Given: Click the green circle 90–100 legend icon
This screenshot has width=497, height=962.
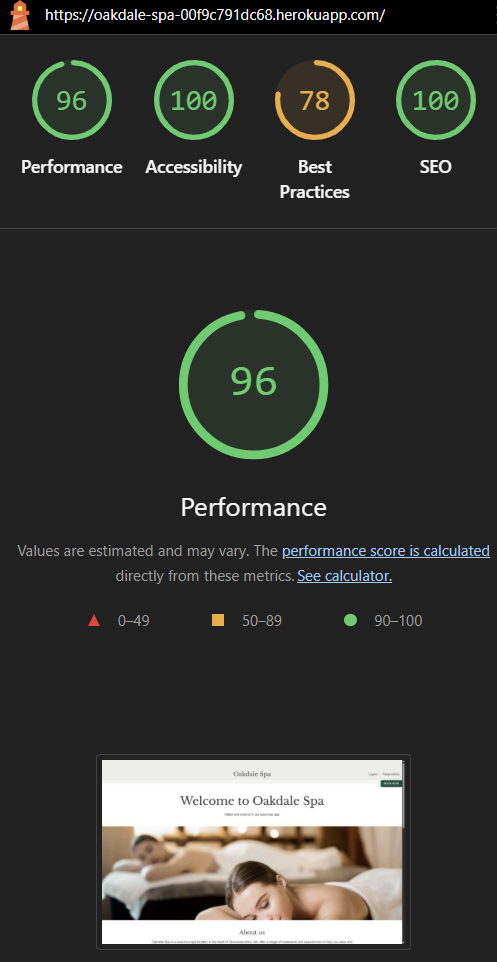Looking at the screenshot, I should point(350,621).
